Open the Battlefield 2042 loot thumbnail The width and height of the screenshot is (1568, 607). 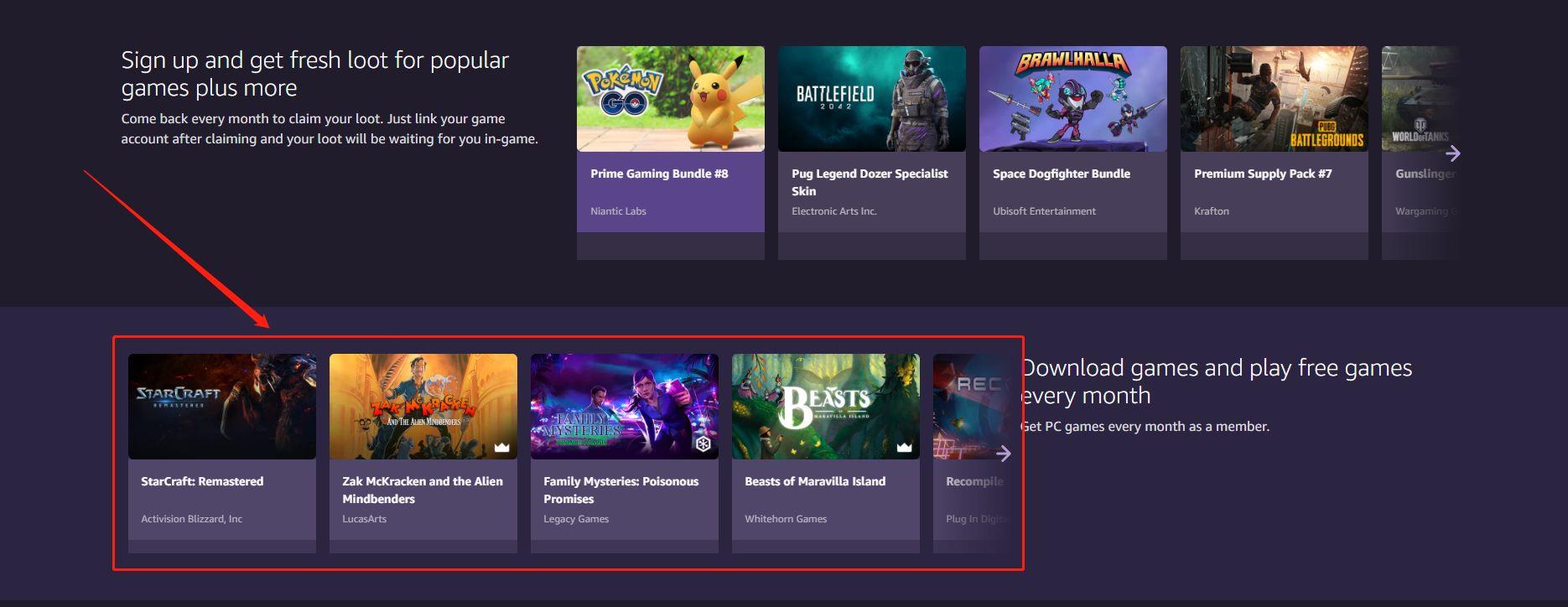[872, 99]
